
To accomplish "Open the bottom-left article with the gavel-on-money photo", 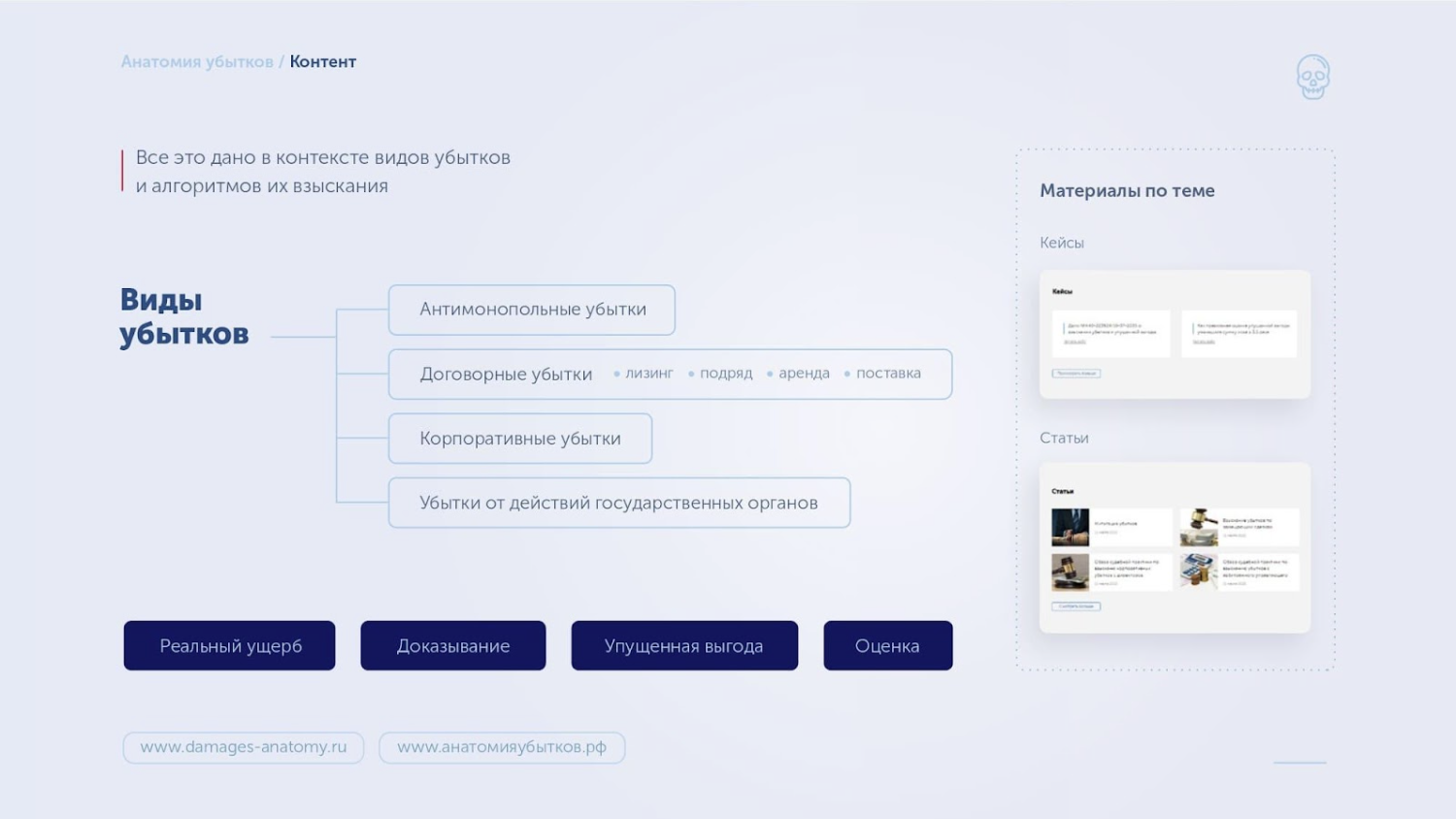I will pos(1112,573).
